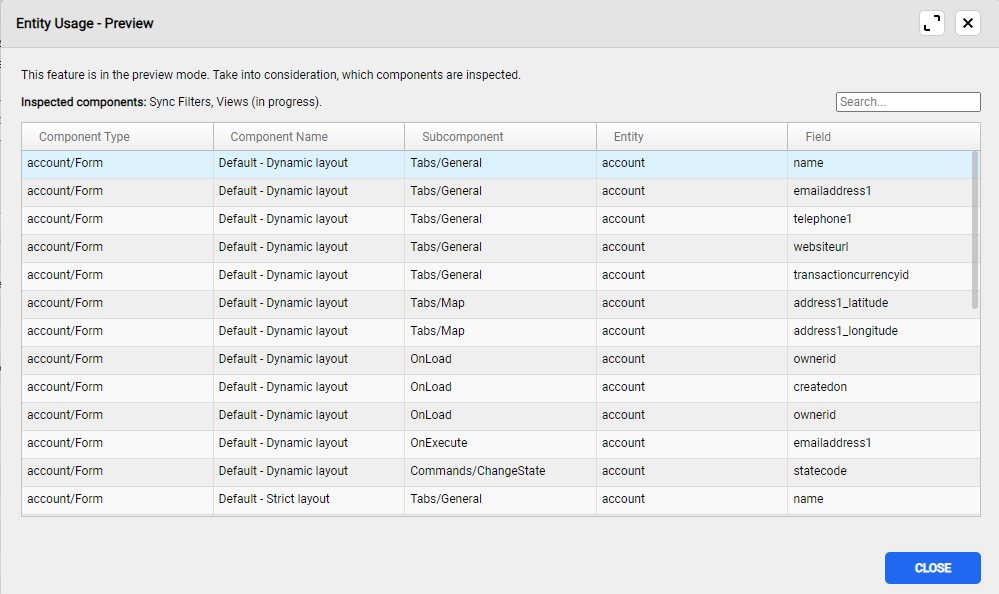Viewport: 999px width, 594px height.
Task: Select the address1_latitude row
Action: pos(840,303)
